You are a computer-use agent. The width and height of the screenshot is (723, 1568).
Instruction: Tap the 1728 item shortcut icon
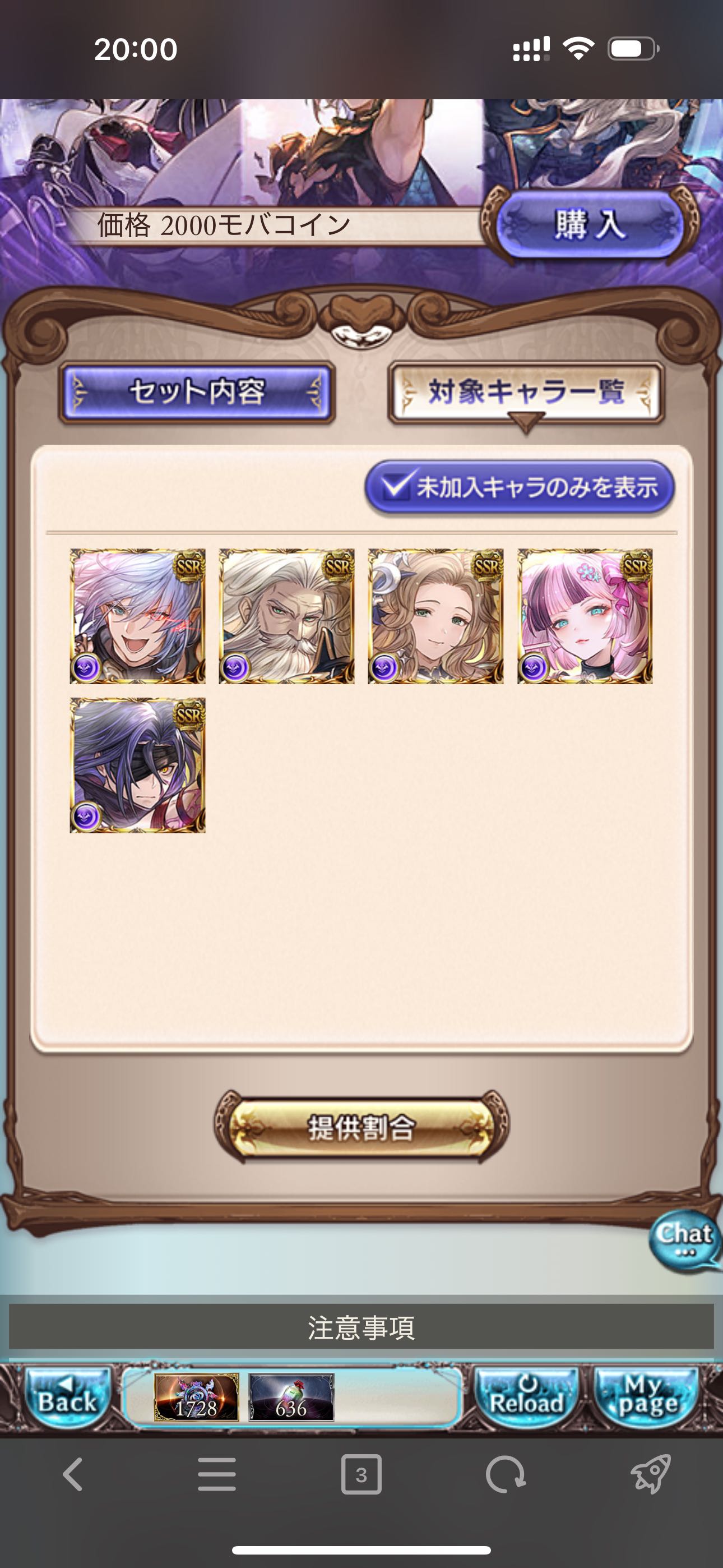click(x=196, y=1397)
